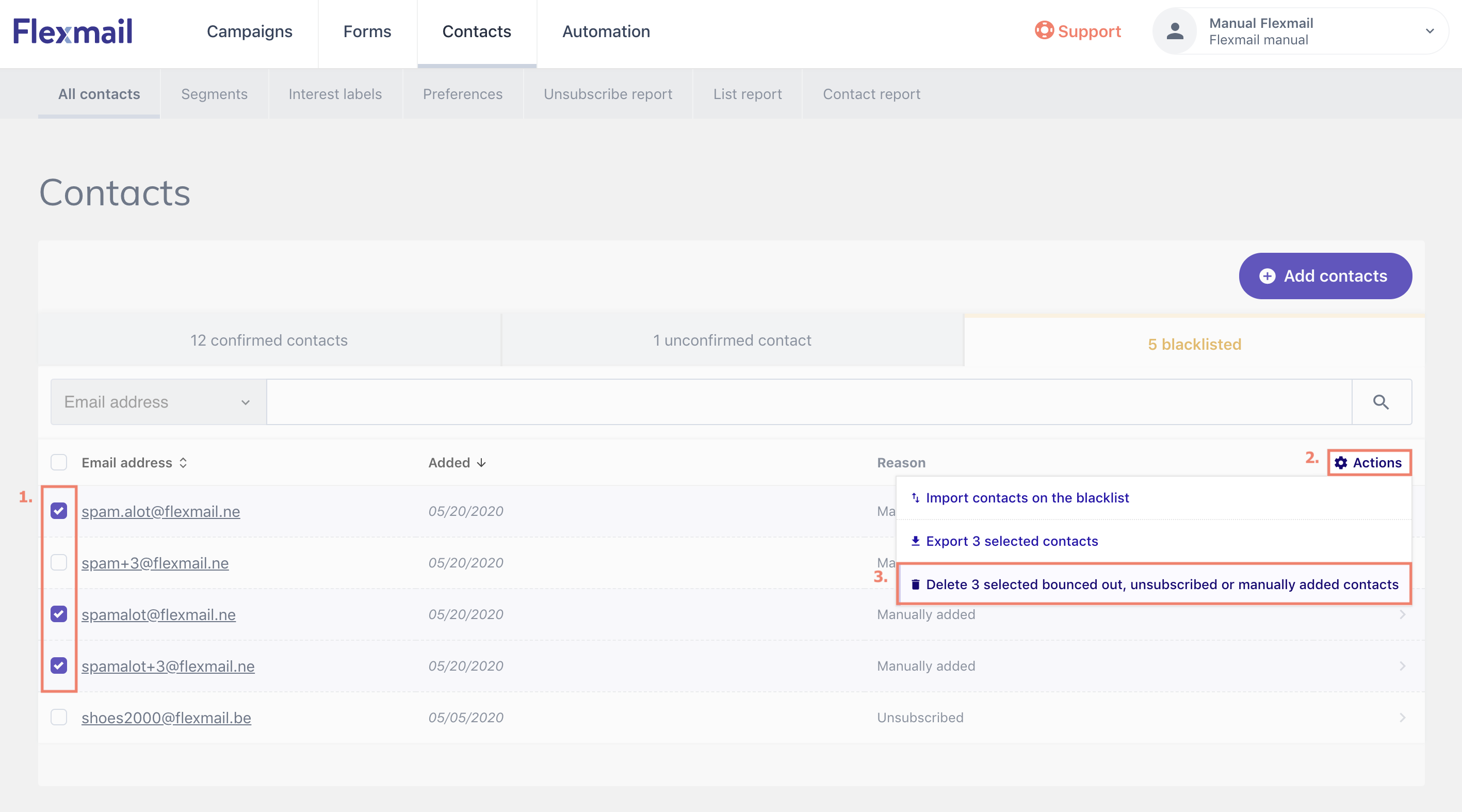Click the trash icon for delete selected contacts
Screen dimensions: 1462x812
pyautogui.click(x=916, y=584)
